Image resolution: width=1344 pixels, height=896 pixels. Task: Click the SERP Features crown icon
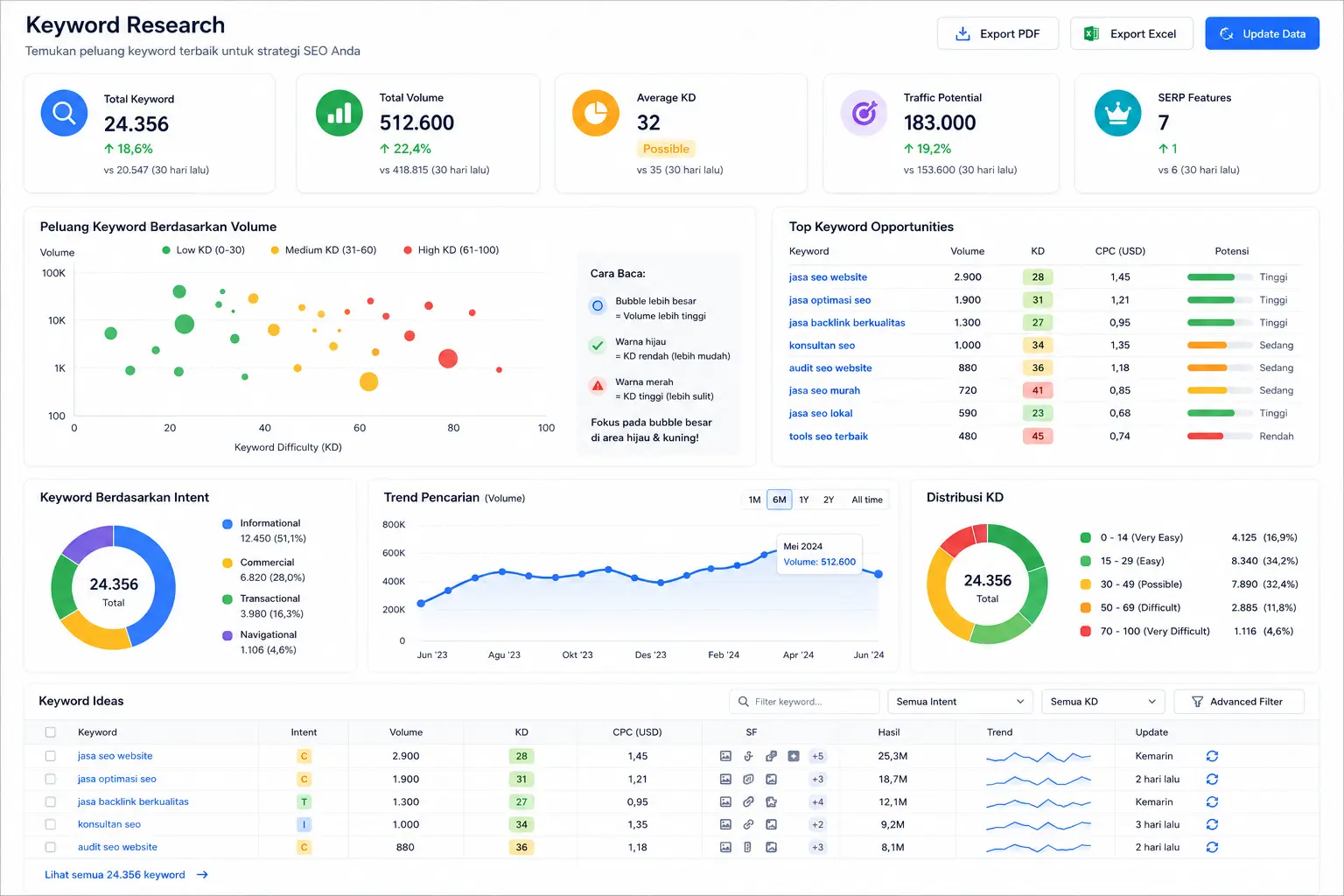1117,113
